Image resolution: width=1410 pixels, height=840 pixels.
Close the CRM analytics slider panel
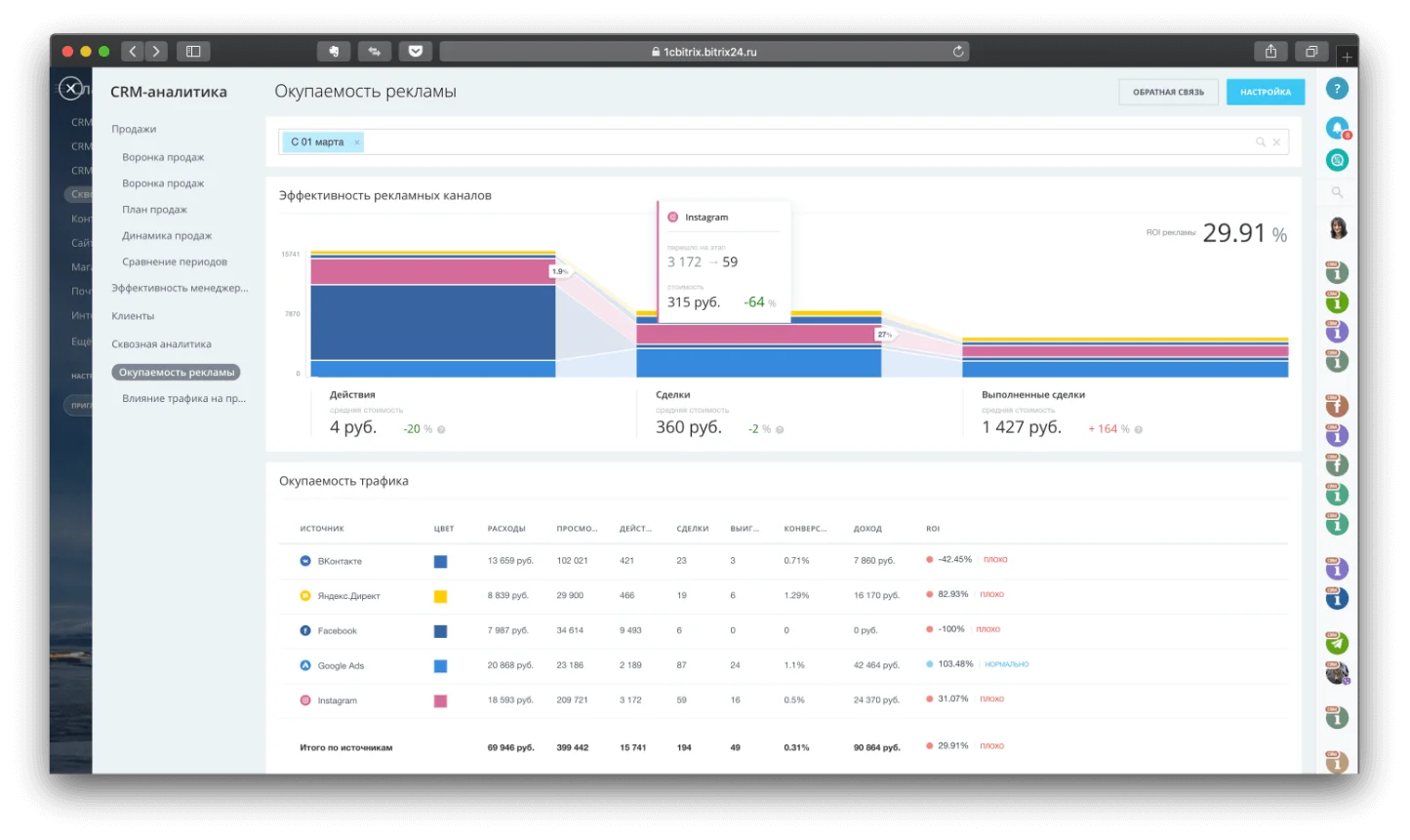coord(70,89)
